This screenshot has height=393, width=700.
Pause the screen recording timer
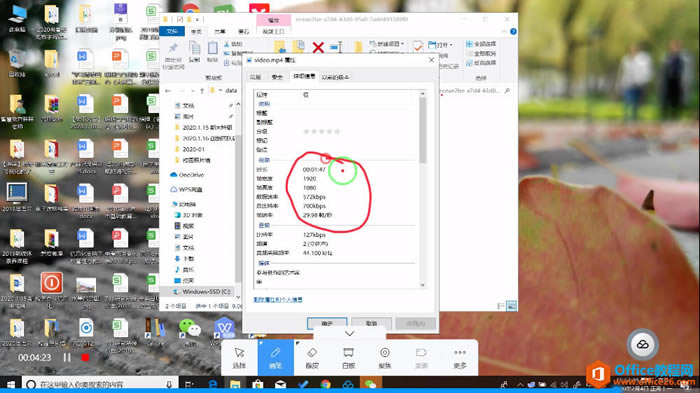[67, 358]
